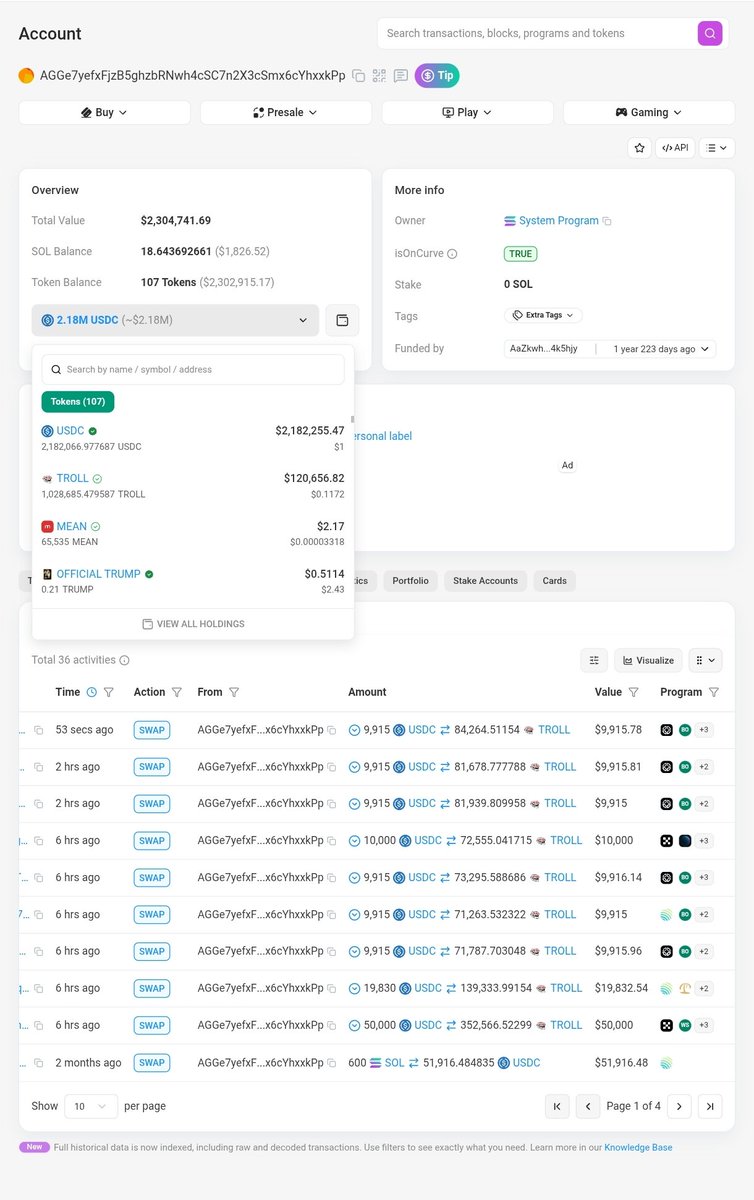Image resolution: width=754 pixels, height=1200 pixels.
Task: Expand amount details in $10,000 row
Action: 354,841
